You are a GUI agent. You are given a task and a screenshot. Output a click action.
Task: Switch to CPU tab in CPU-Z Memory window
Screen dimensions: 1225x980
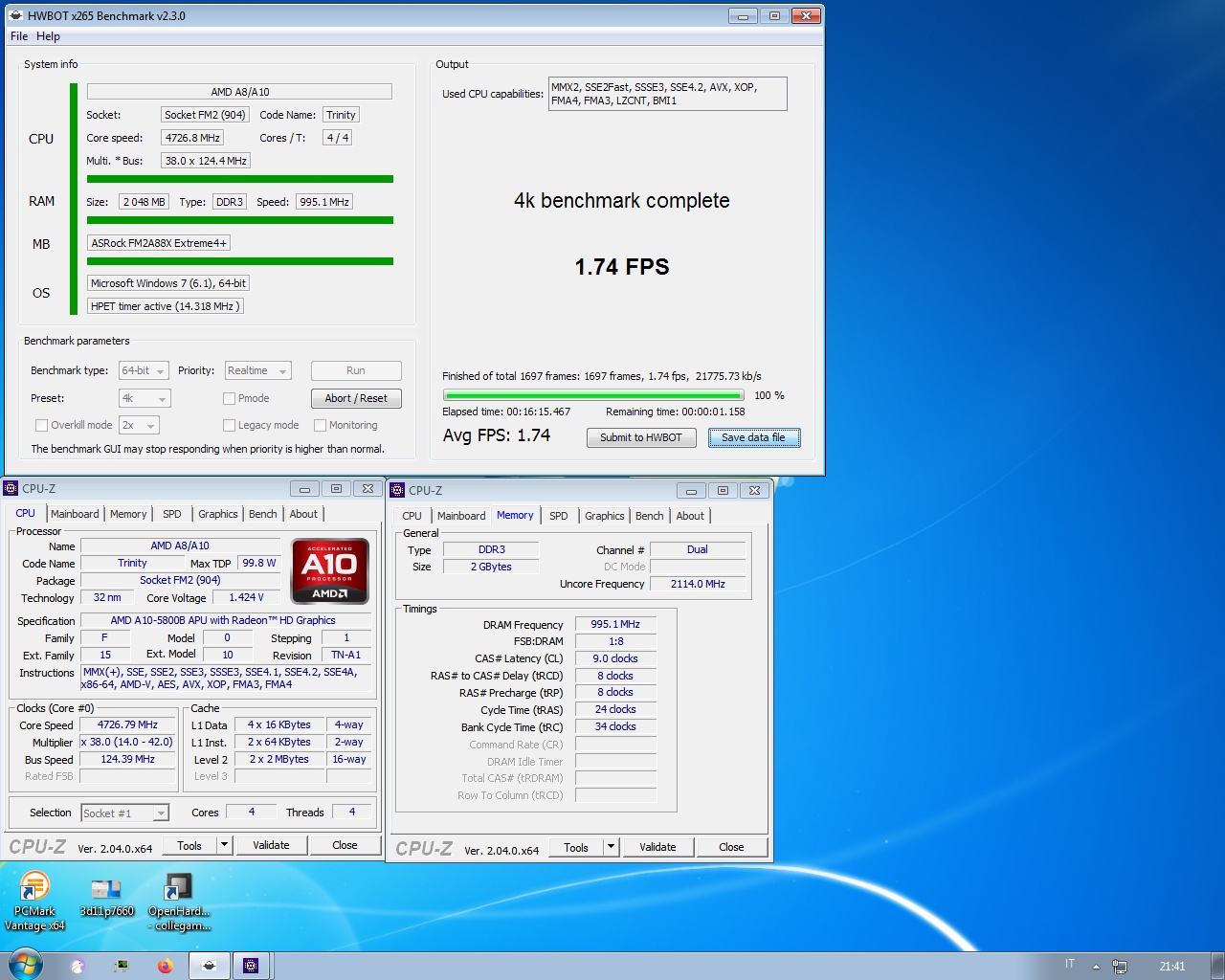tap(412, 516)
